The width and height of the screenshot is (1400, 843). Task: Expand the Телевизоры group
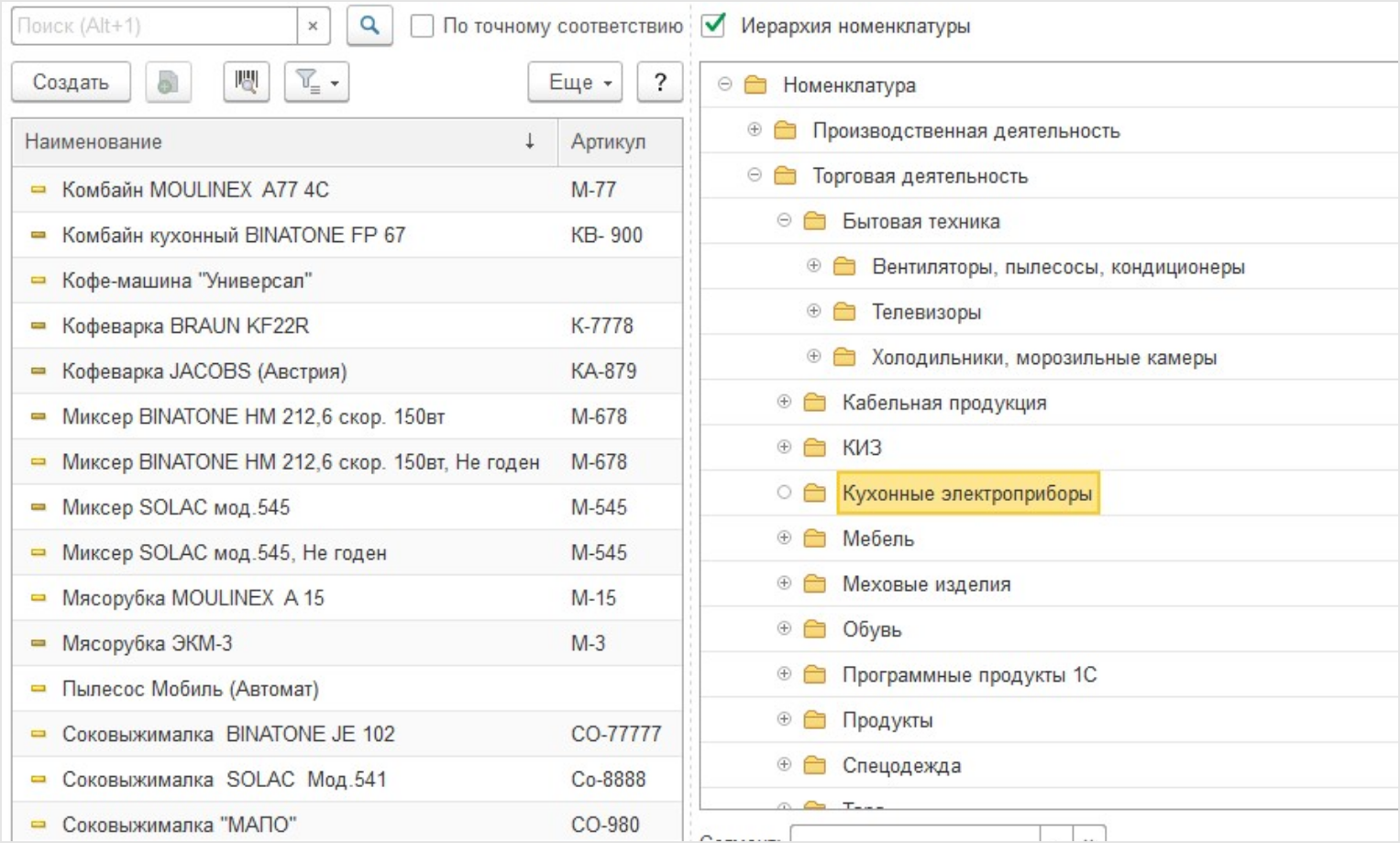pyautogui.click(x=813, y=311)
